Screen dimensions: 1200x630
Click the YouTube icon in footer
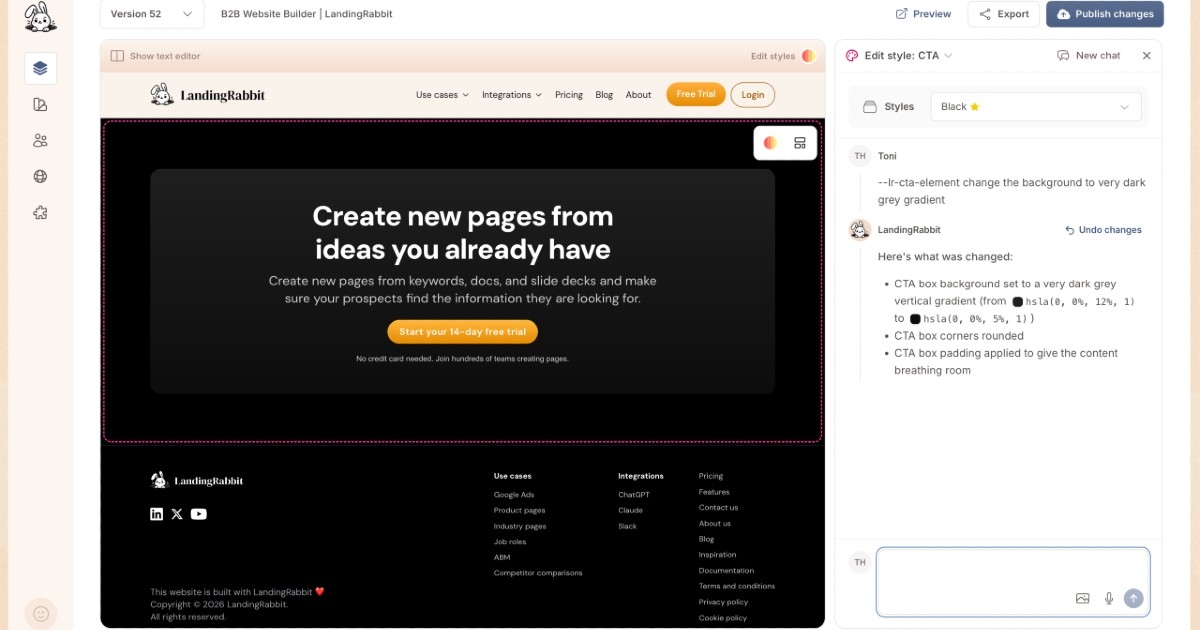pos(199,514)
